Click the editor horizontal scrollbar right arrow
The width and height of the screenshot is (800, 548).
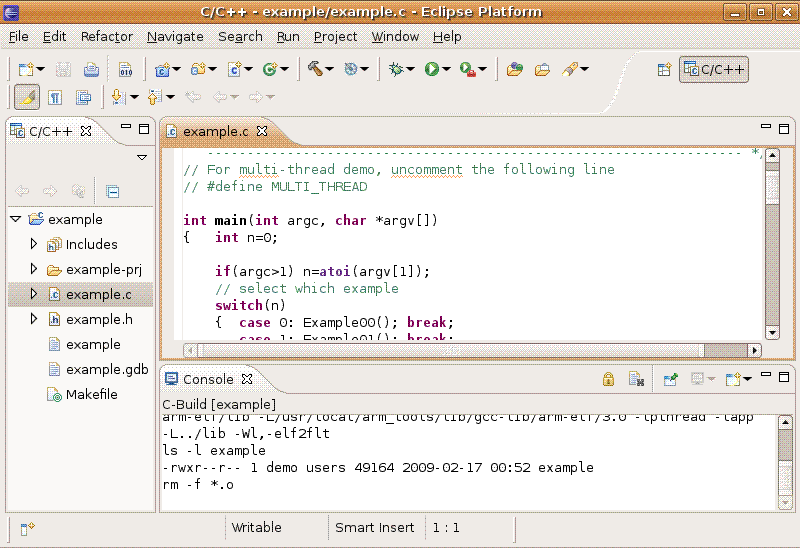coord(755,351)
